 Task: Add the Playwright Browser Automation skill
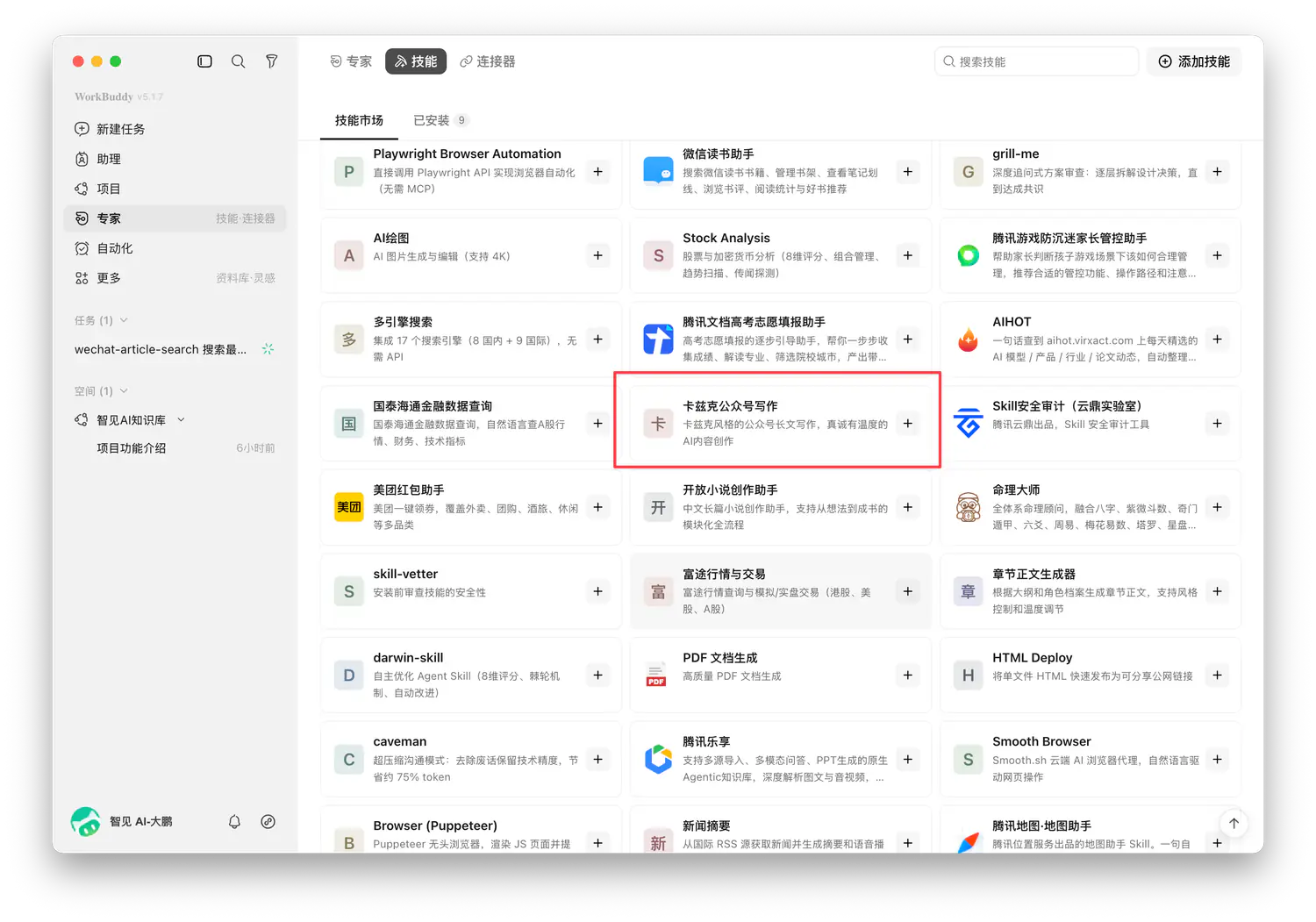point(597,172)
